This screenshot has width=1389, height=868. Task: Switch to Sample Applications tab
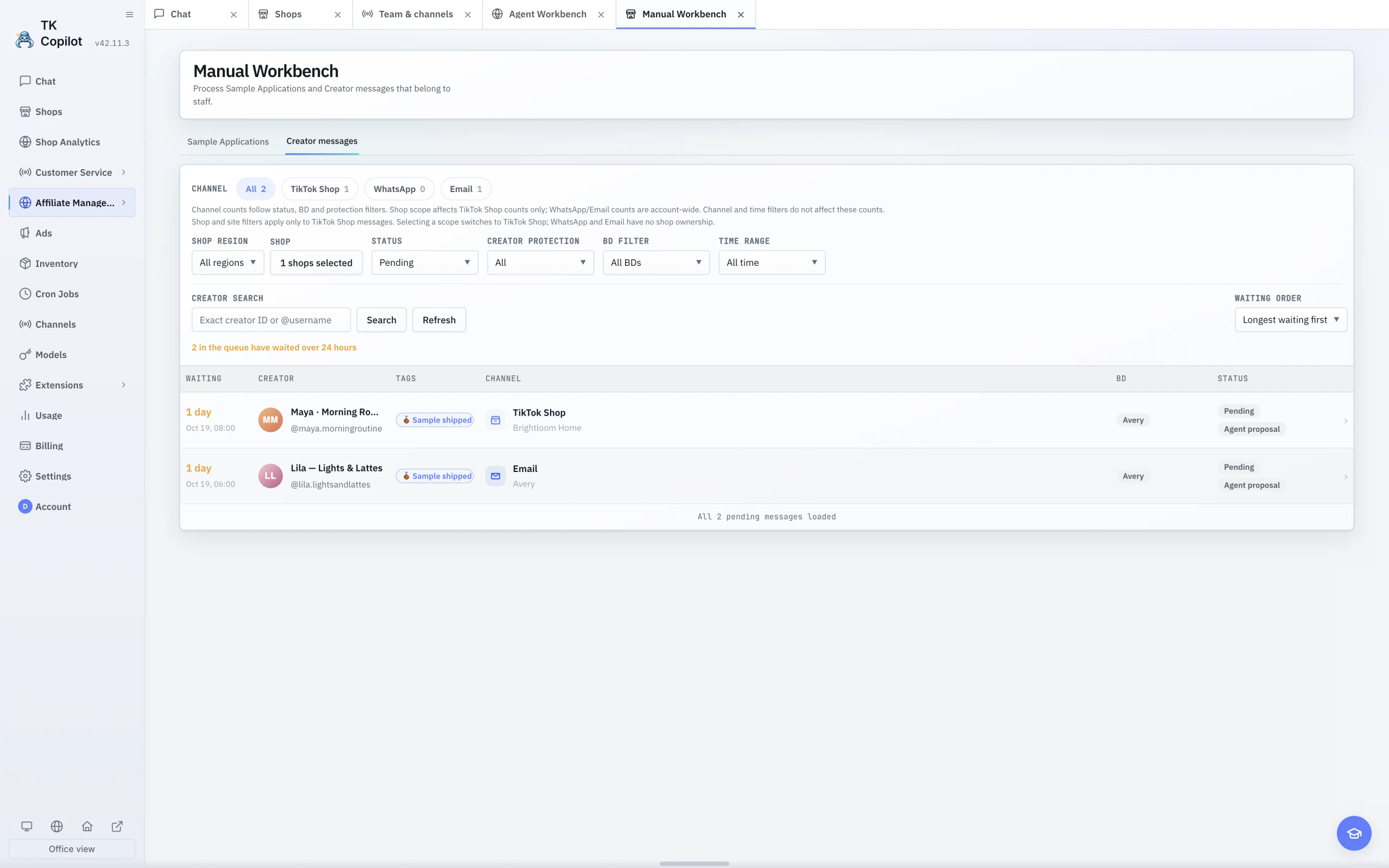coord(228,142)
